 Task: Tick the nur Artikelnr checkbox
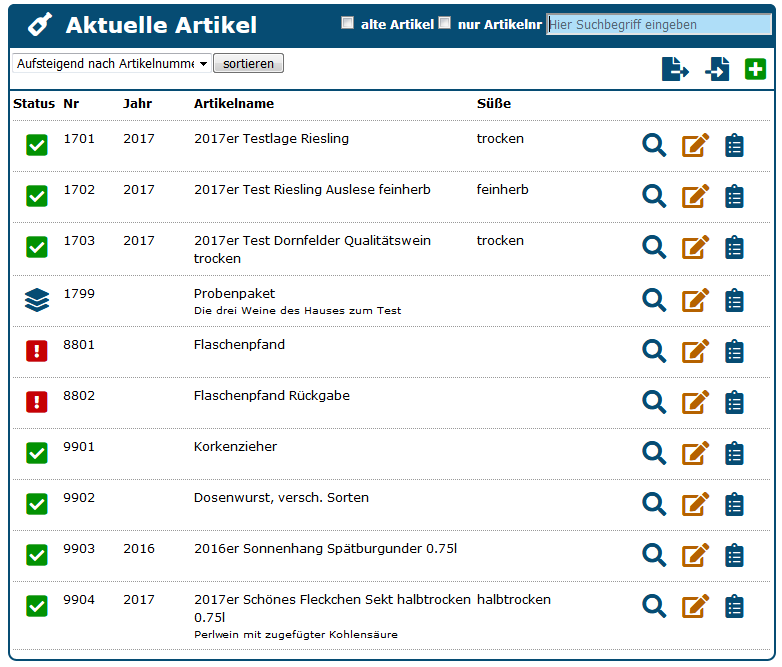pos(445,23)
